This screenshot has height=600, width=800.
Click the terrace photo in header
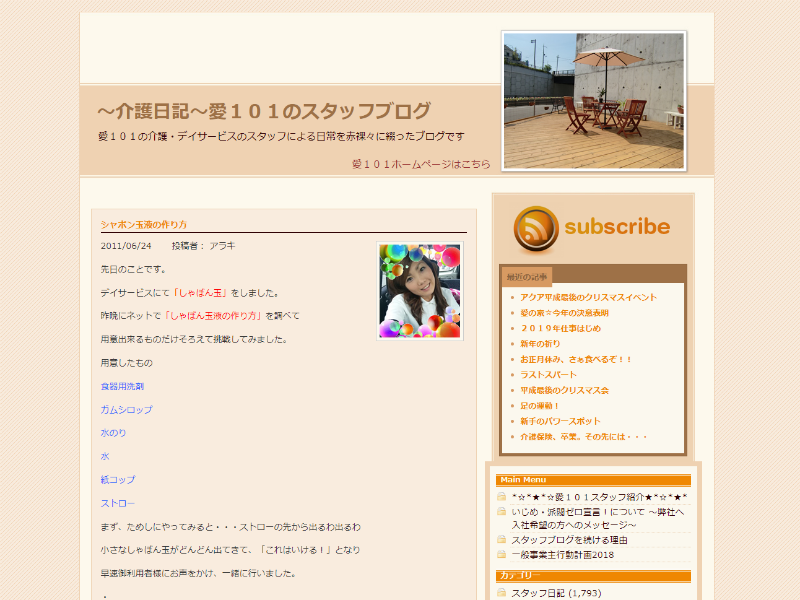(594, 101)
